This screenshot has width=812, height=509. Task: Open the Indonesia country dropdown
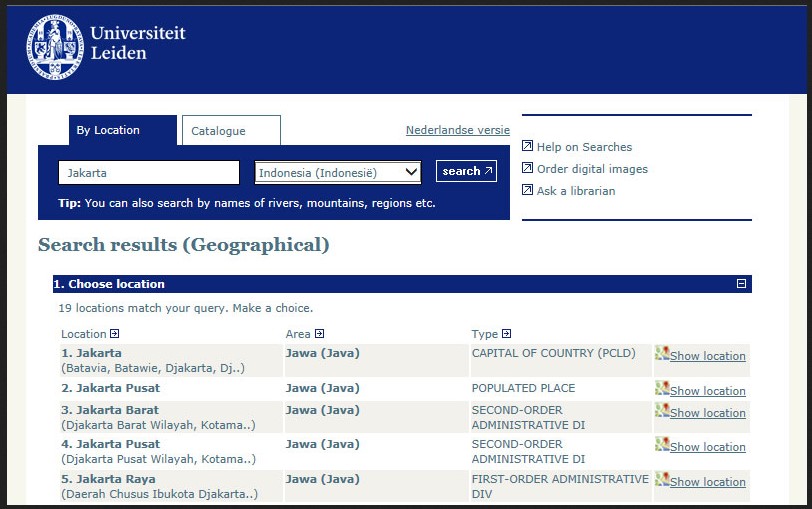[338, 173]
